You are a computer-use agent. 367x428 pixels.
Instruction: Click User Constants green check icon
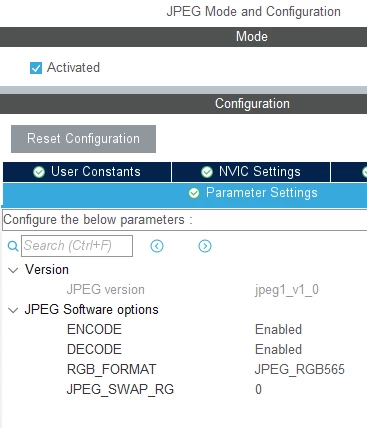[x=39, y=172]
